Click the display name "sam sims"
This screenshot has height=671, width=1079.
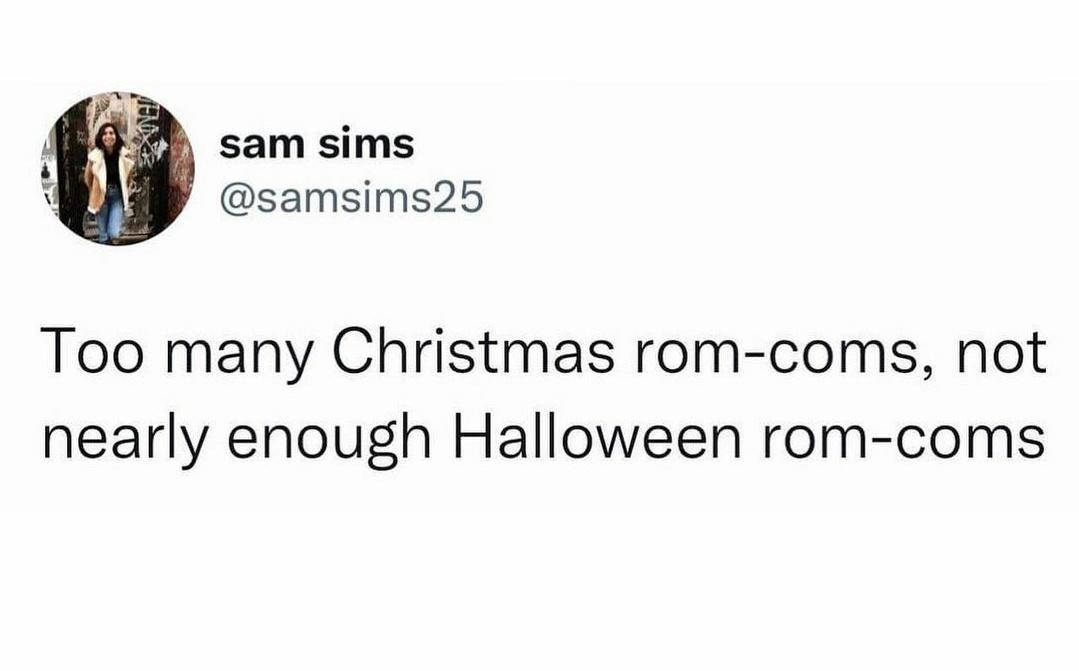tap(316, 145)
